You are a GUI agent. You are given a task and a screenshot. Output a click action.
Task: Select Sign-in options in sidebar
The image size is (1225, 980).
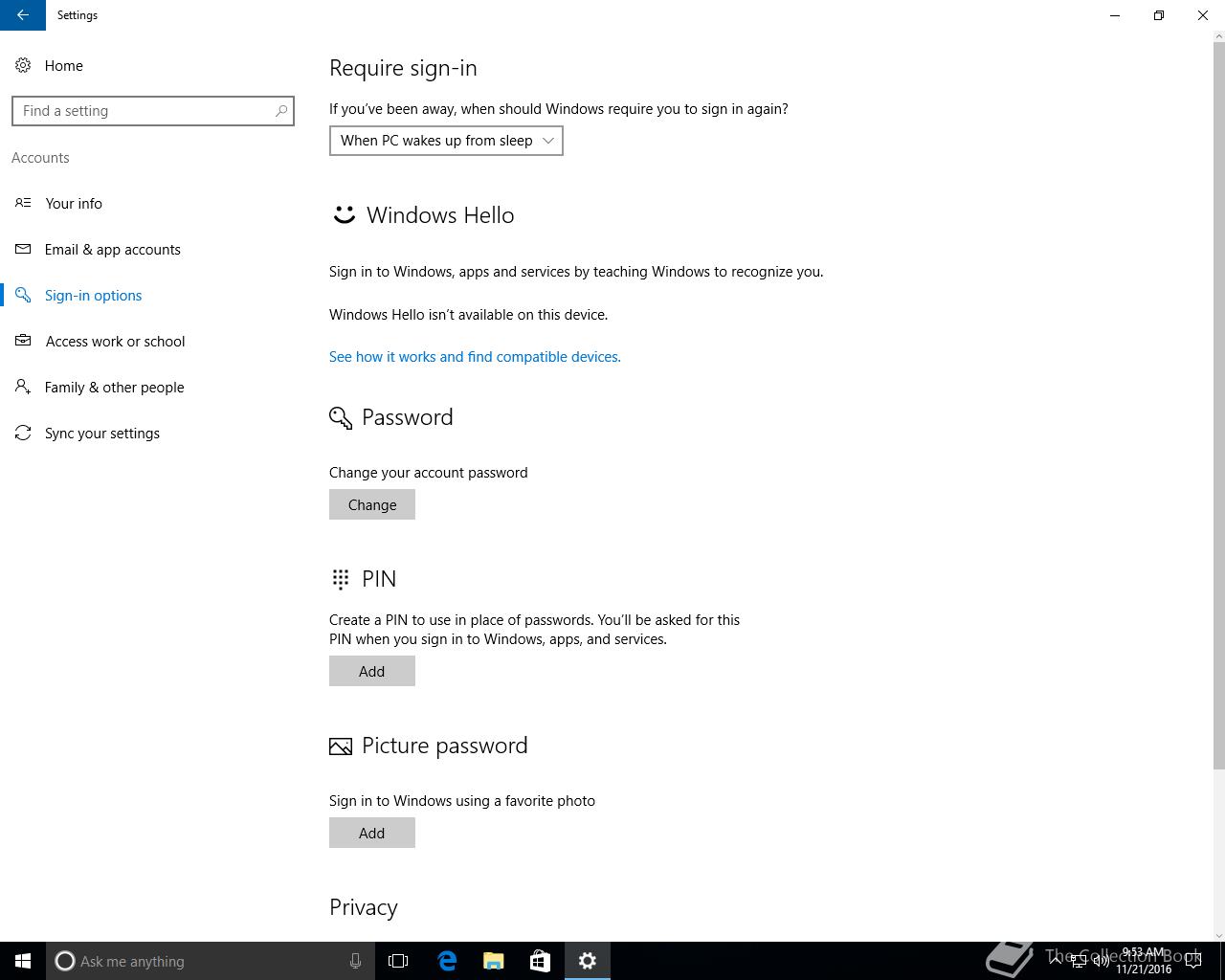pyautogui.click(x=94, y=295)
